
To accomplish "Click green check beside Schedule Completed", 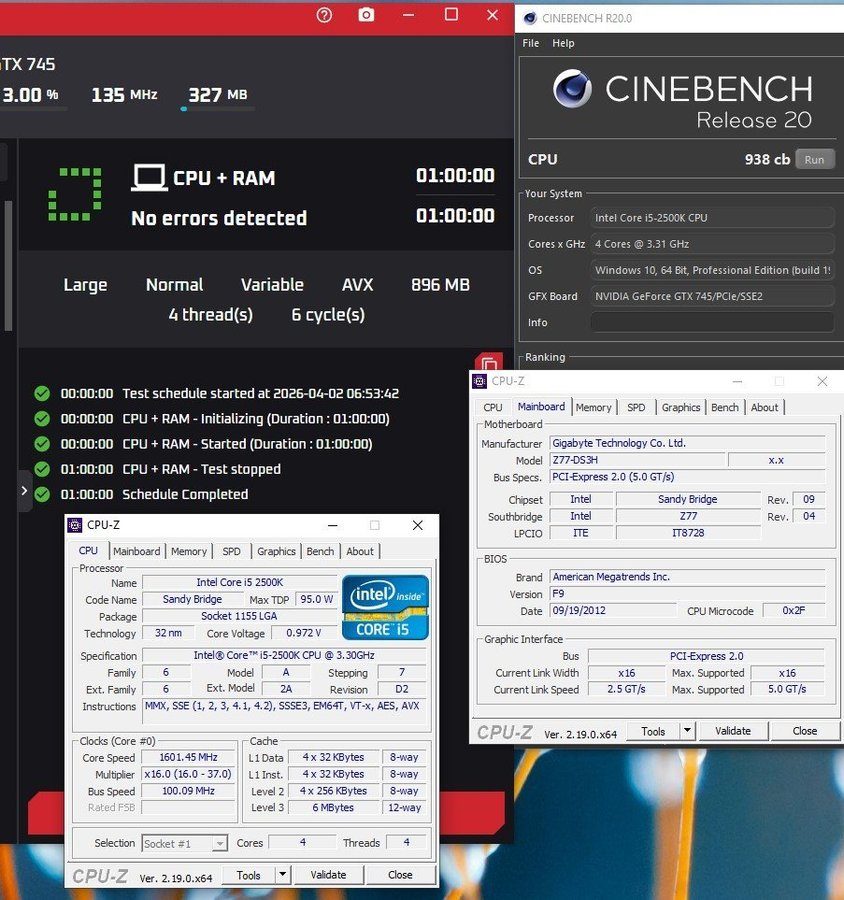I will pyautogui.click(x=42, y=494).
